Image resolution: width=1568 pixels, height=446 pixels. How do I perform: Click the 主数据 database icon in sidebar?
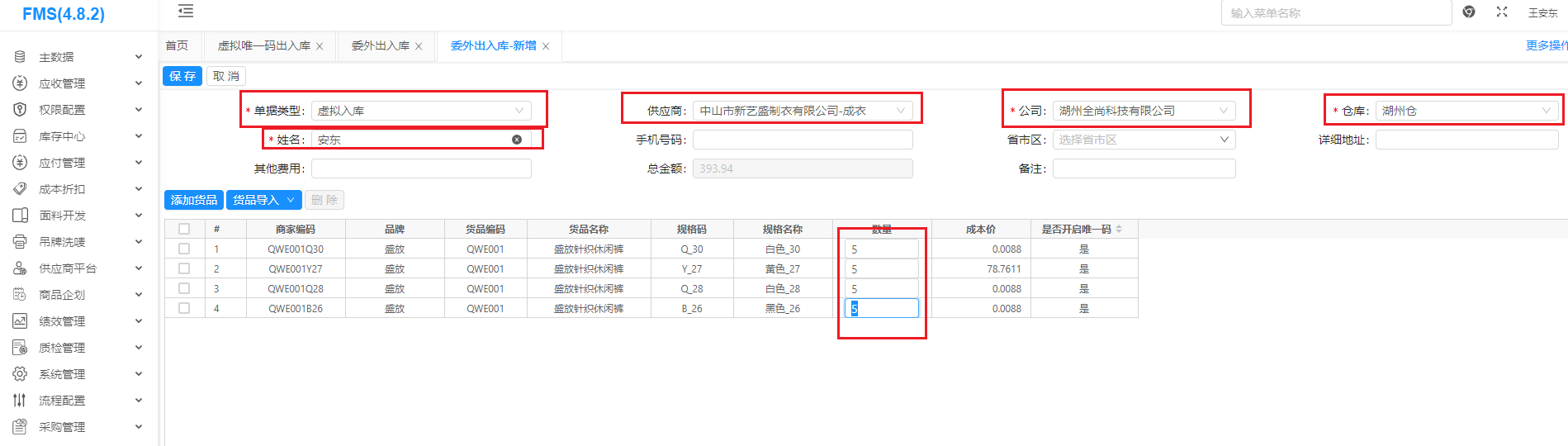(x=20, y=57)
